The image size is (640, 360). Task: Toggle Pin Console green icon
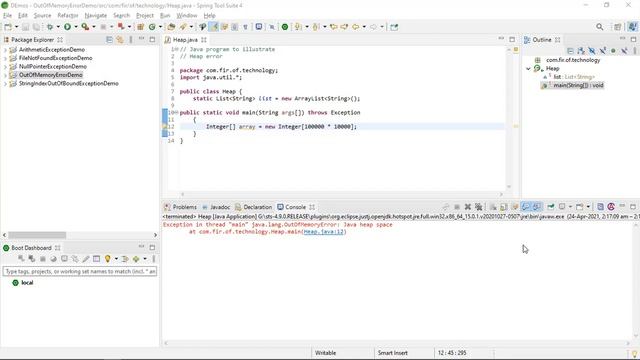551,207
